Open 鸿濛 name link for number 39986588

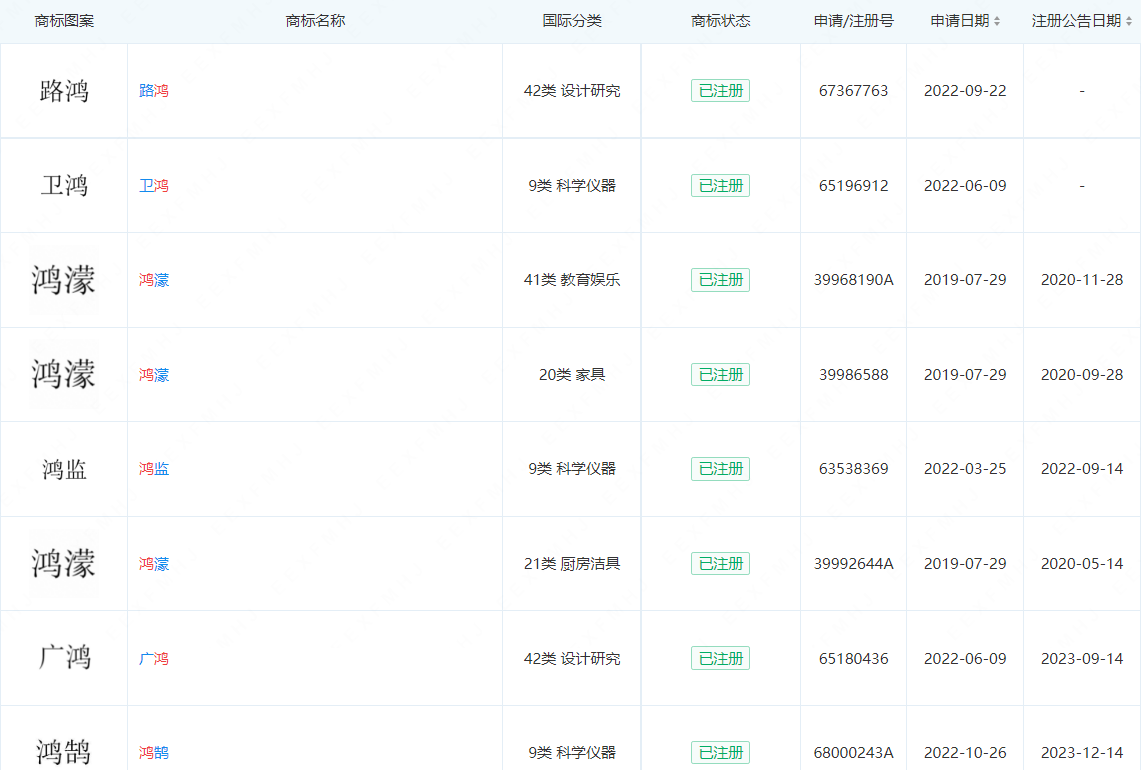[x=154, y=375]
